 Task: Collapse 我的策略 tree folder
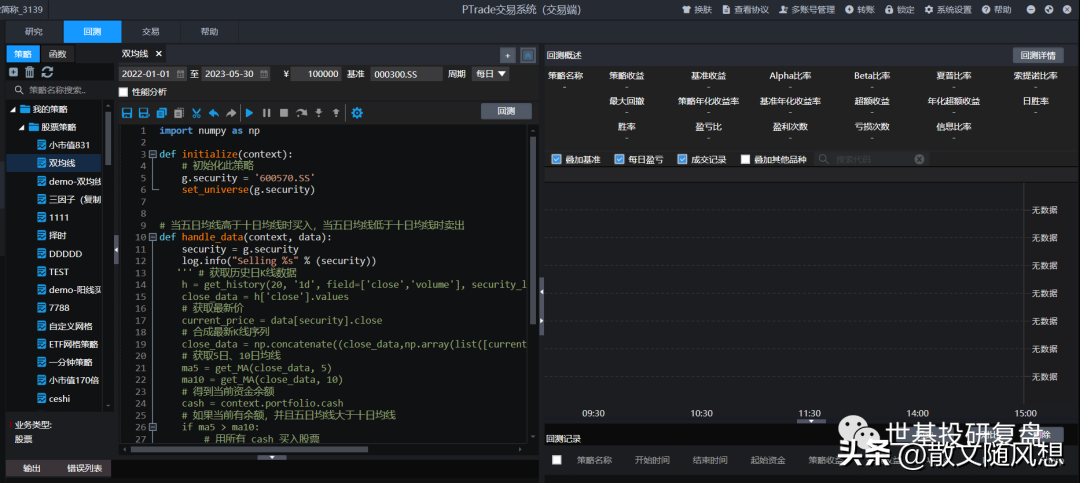click(12, 109)
